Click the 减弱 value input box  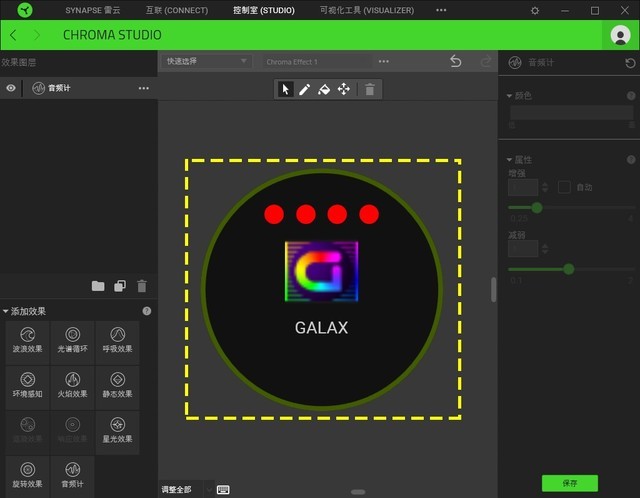tap(523, 249)
